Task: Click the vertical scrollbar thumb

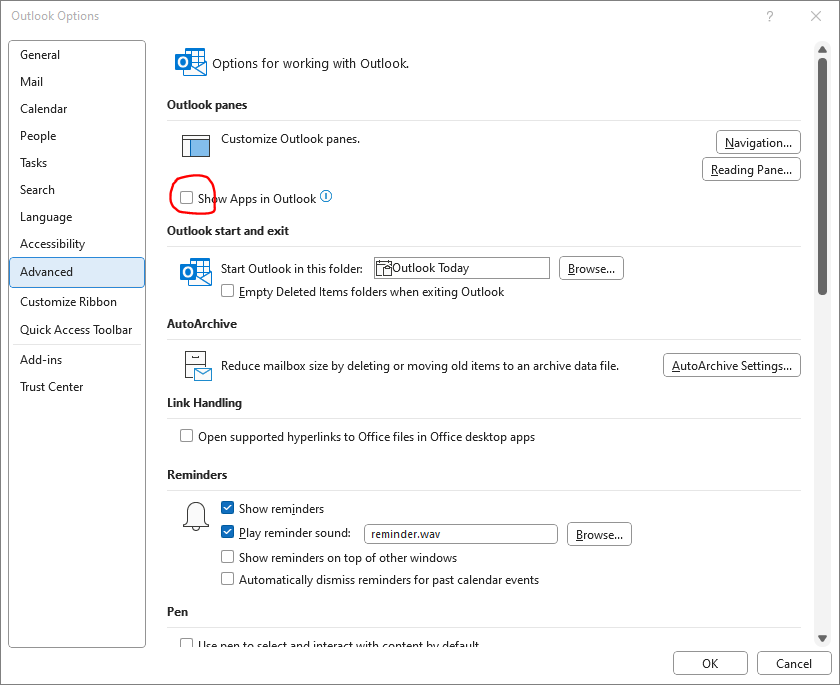Action: coord(822,176)
